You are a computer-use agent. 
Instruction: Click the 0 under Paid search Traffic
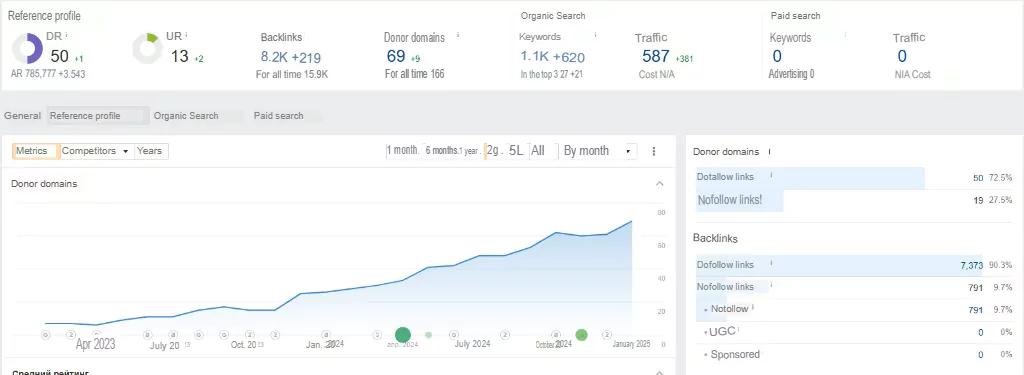(902, 57)
